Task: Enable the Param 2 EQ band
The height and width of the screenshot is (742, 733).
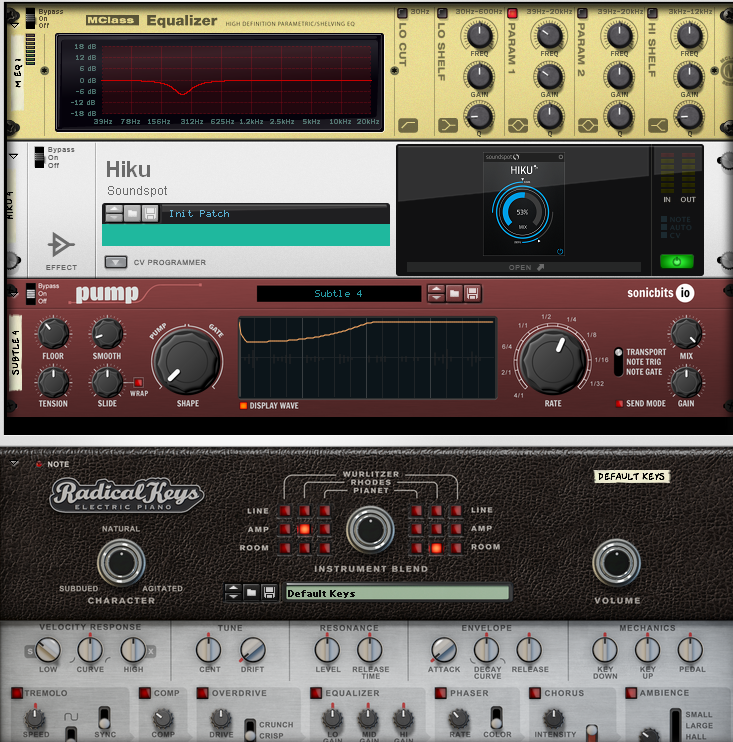Action: [x=582, y=13]
